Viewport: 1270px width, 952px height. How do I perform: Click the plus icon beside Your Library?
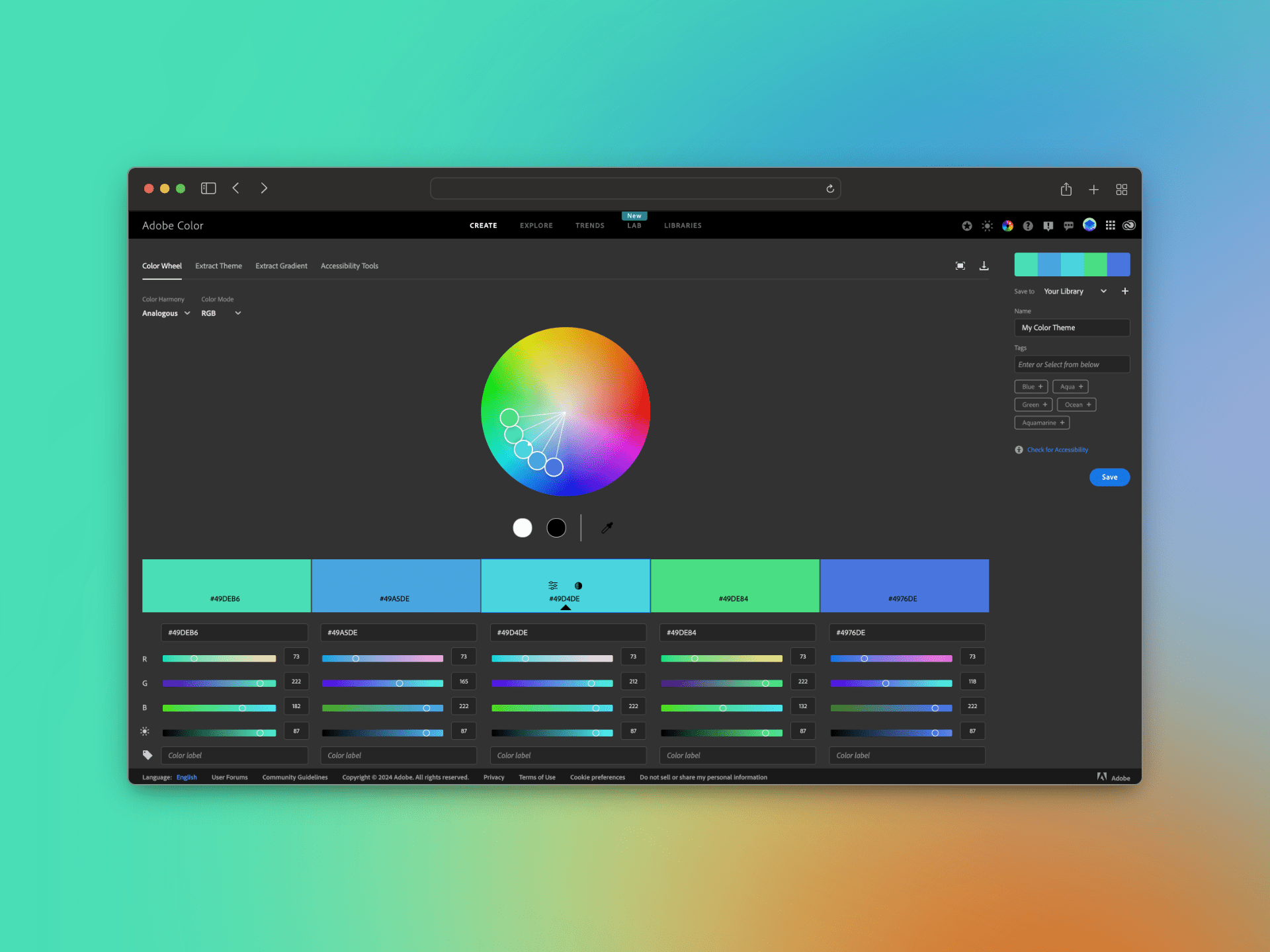[1125, 292]
